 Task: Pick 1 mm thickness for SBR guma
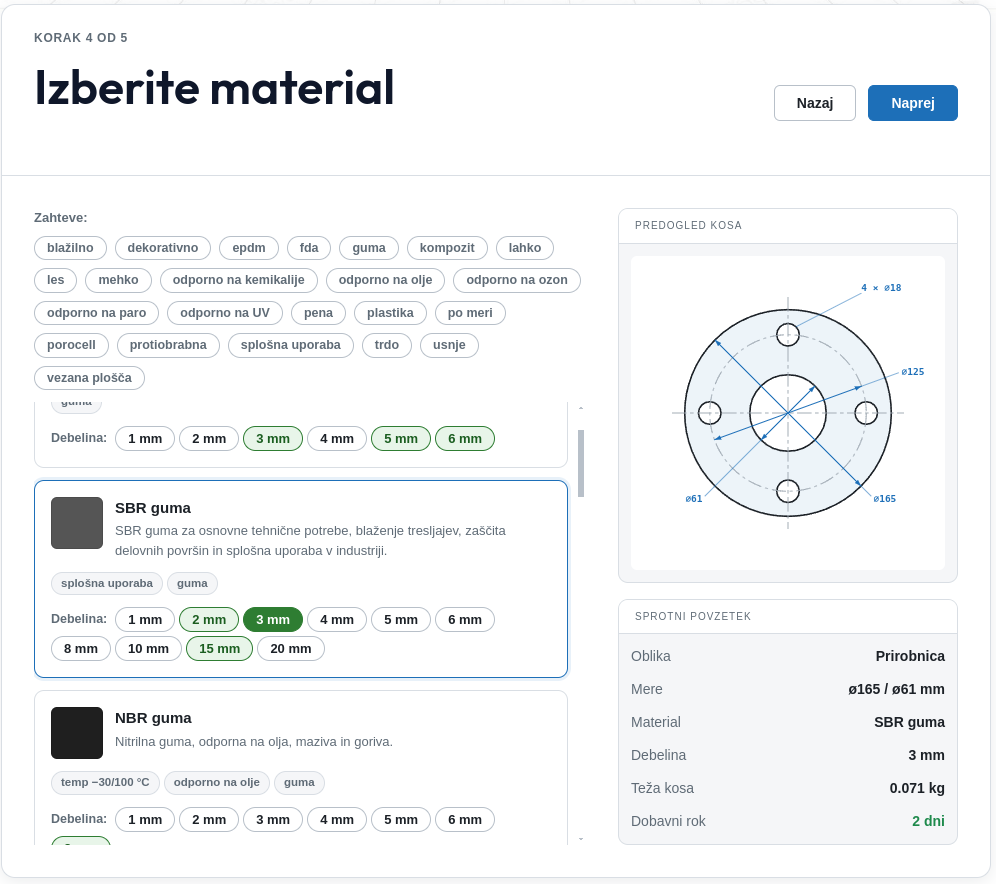pos(145,619)
